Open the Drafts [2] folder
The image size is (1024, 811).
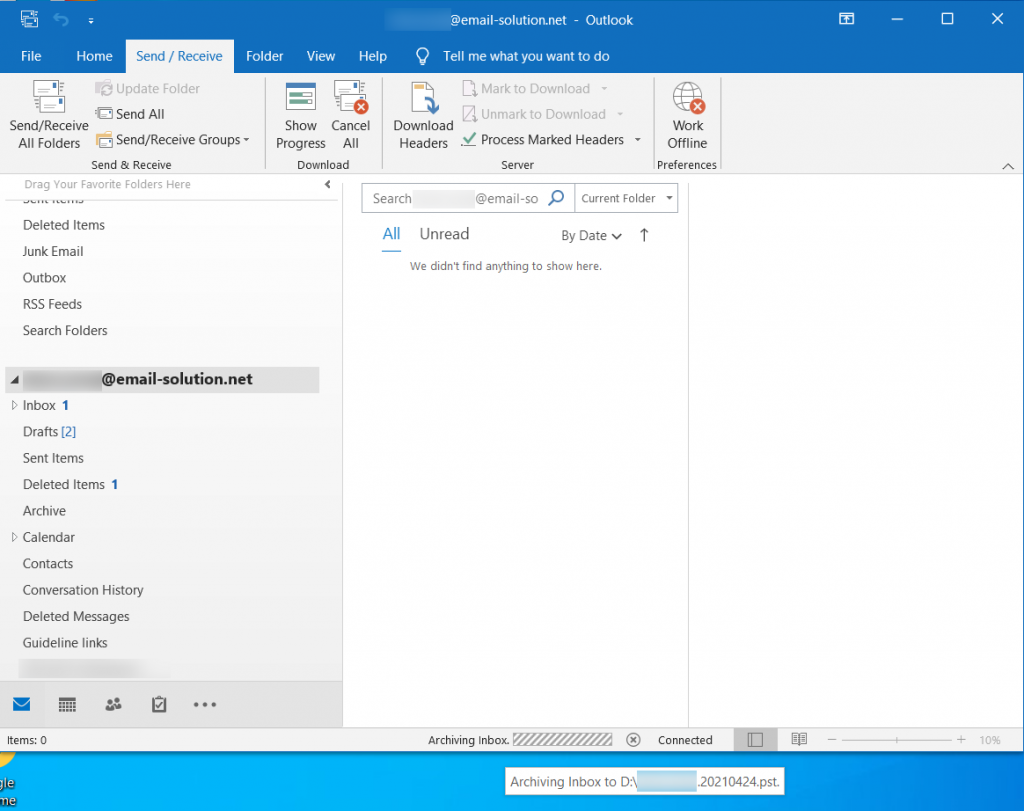click(x=50, y=432)
